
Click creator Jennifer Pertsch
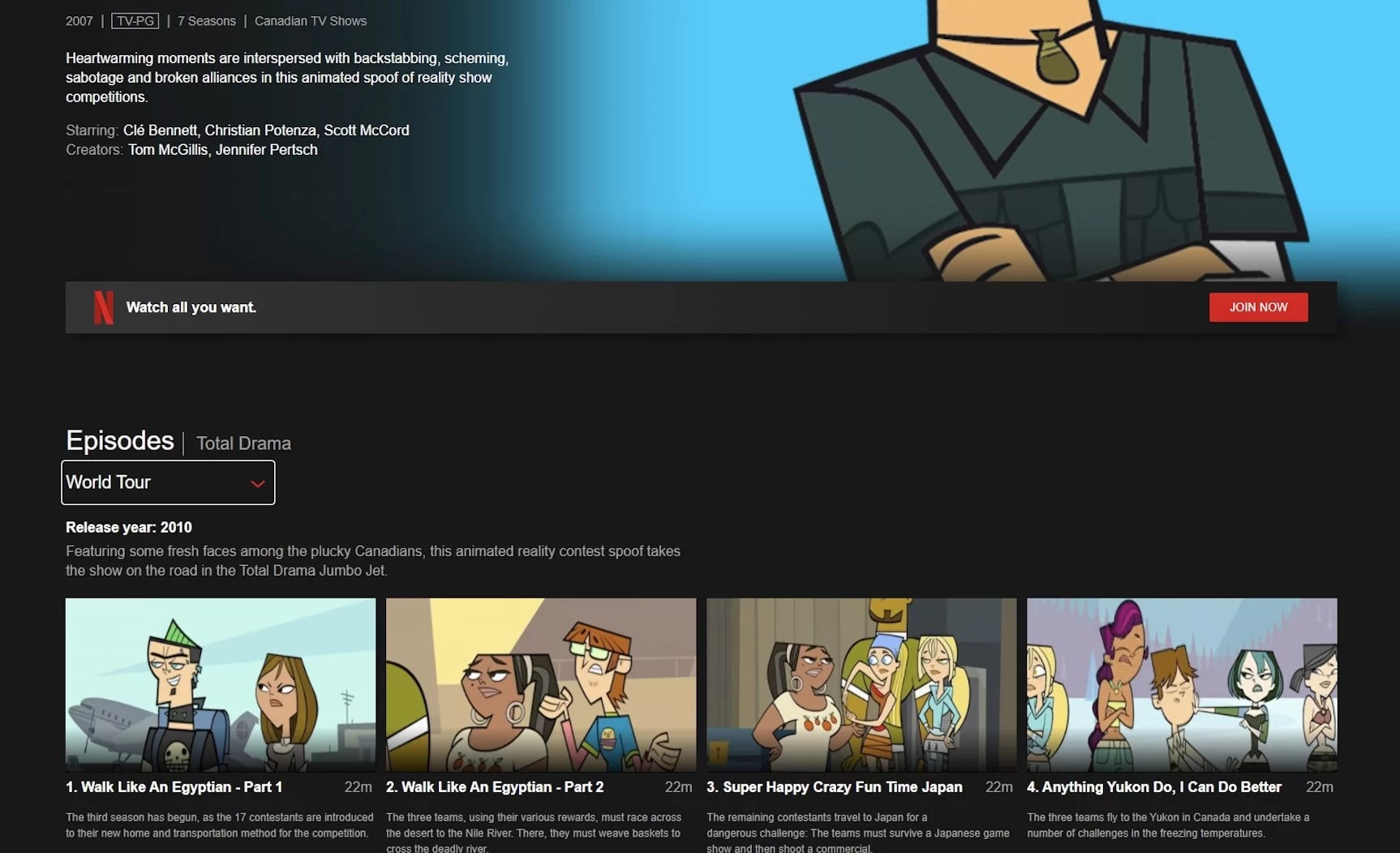pos(267,150)
